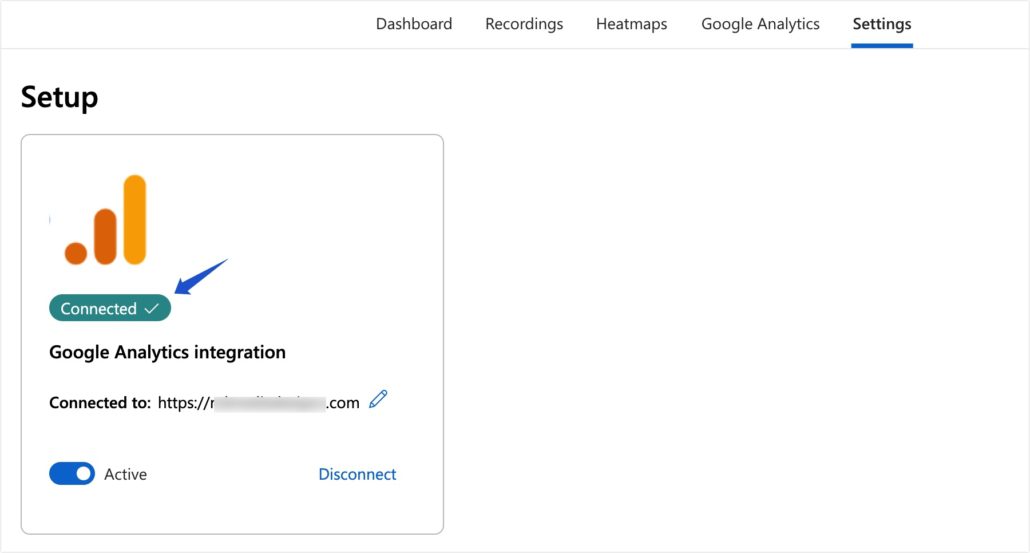Select the Settings tab
1030x553 pixels.
(x=882, y=24)
